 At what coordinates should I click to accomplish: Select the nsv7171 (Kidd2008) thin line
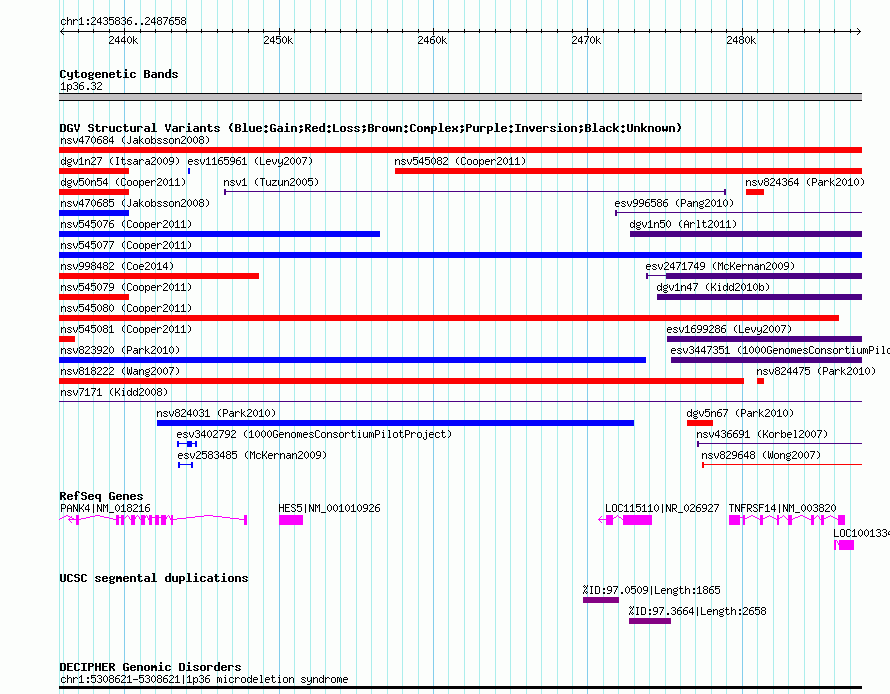[460, 402]
